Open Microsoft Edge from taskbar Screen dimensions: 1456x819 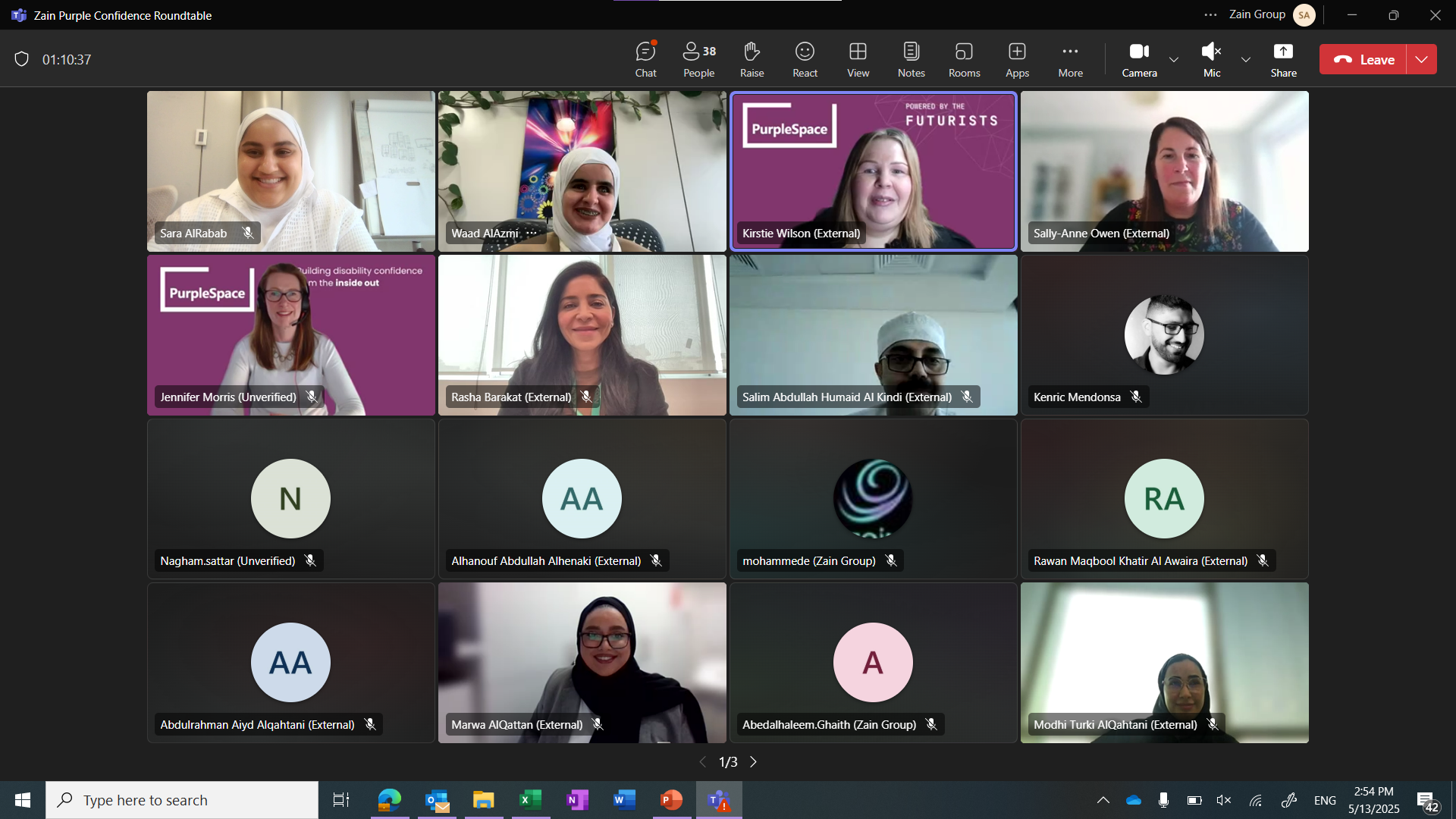390,800
